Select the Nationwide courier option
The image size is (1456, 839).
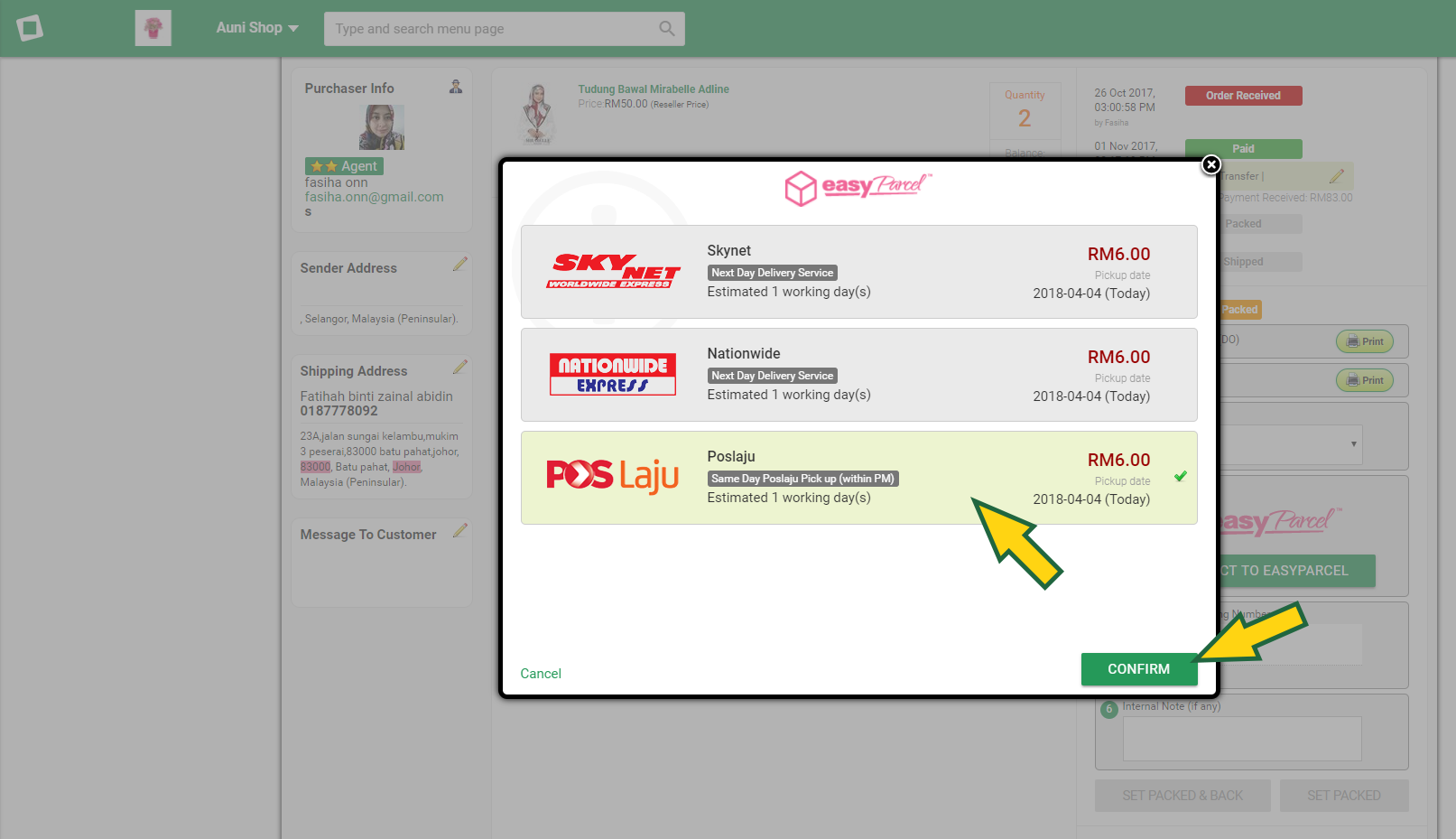point(859,375)
